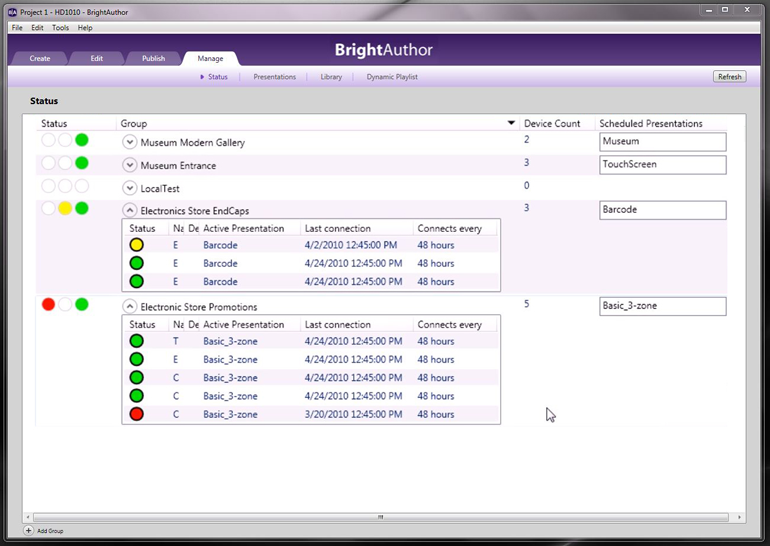Click the red status light for Electronic Store Promotions
Viewport: 770px width, 546px height.
pos(48,304)
